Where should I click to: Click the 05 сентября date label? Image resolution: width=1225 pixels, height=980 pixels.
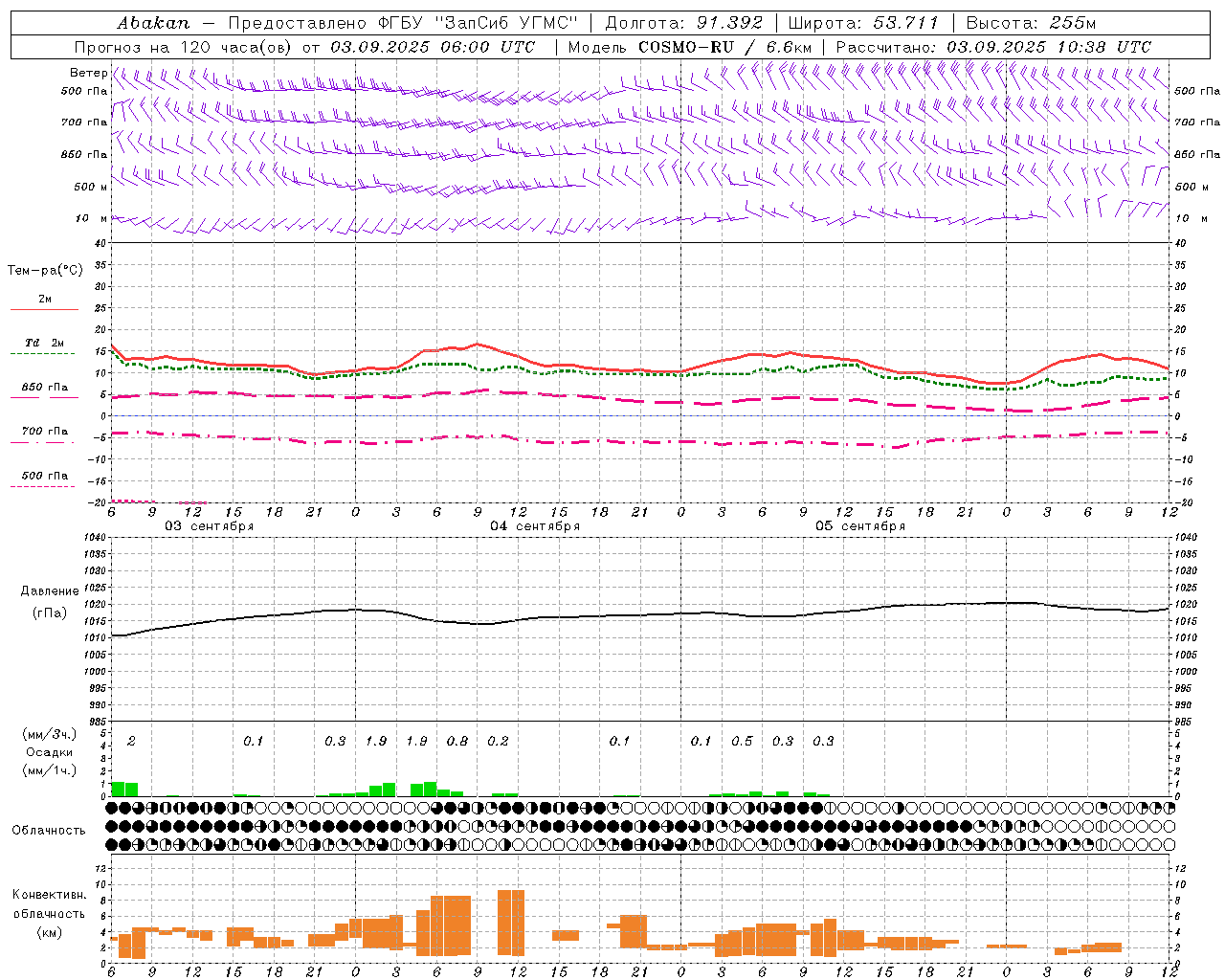860,526
